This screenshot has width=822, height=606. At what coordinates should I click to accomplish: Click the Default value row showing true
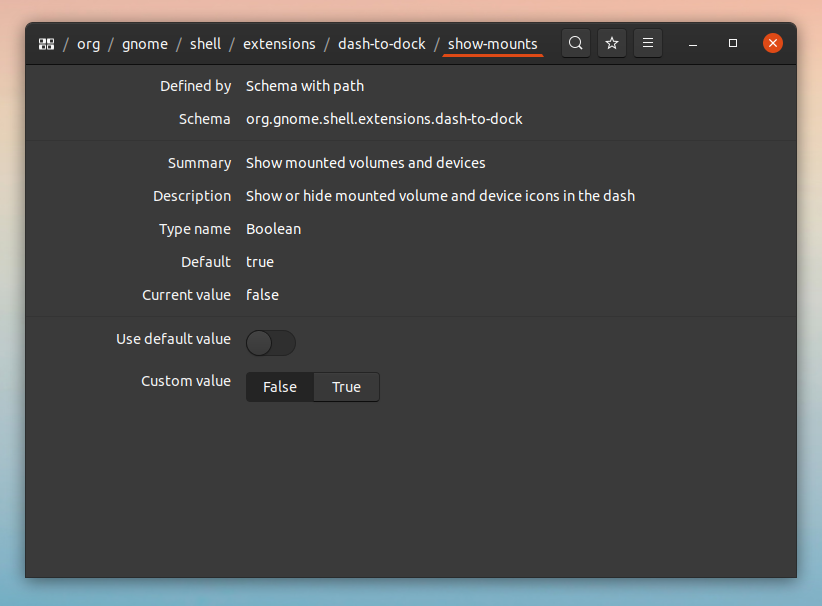pos(259,262)
